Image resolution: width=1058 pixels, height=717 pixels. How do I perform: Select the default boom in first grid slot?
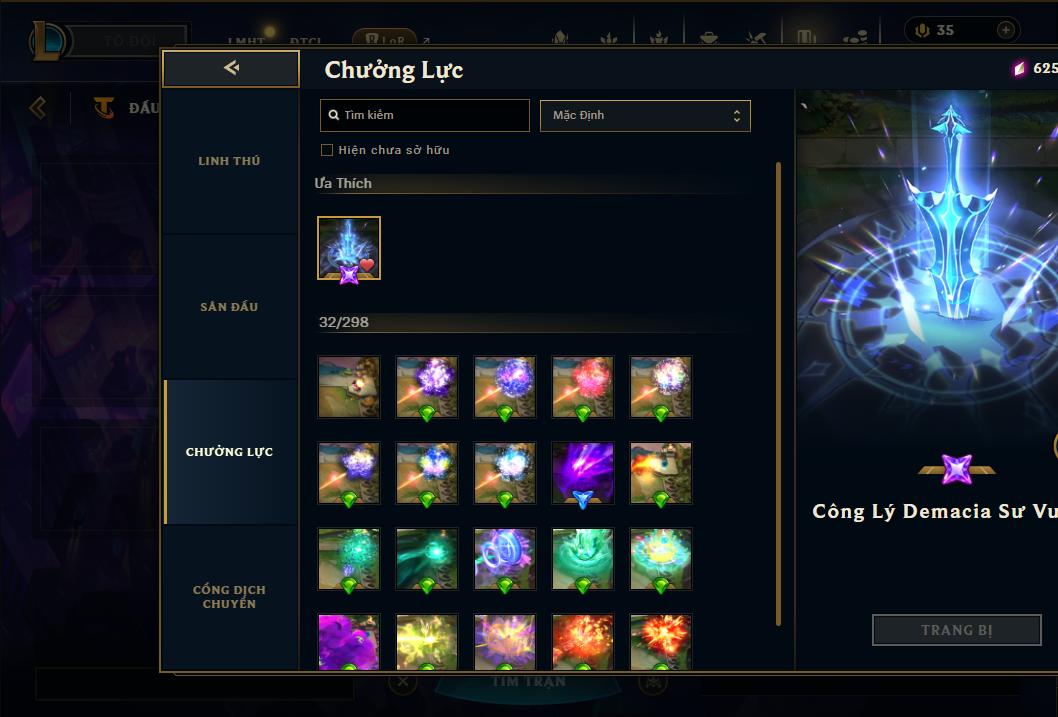pos(349,387)
